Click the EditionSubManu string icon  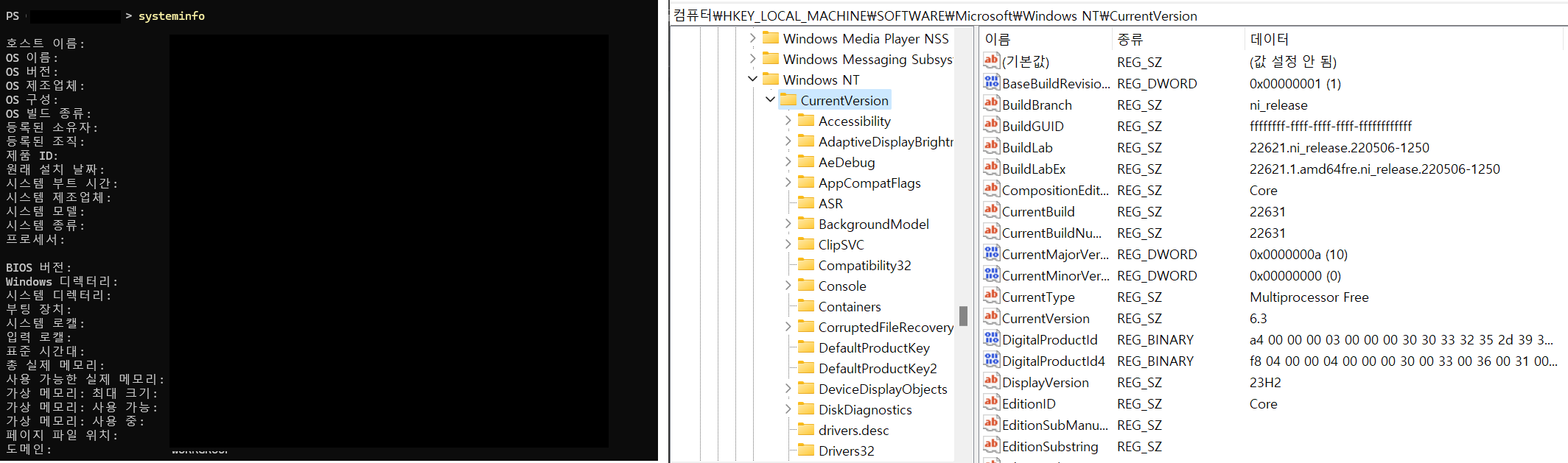coord(992,423)
